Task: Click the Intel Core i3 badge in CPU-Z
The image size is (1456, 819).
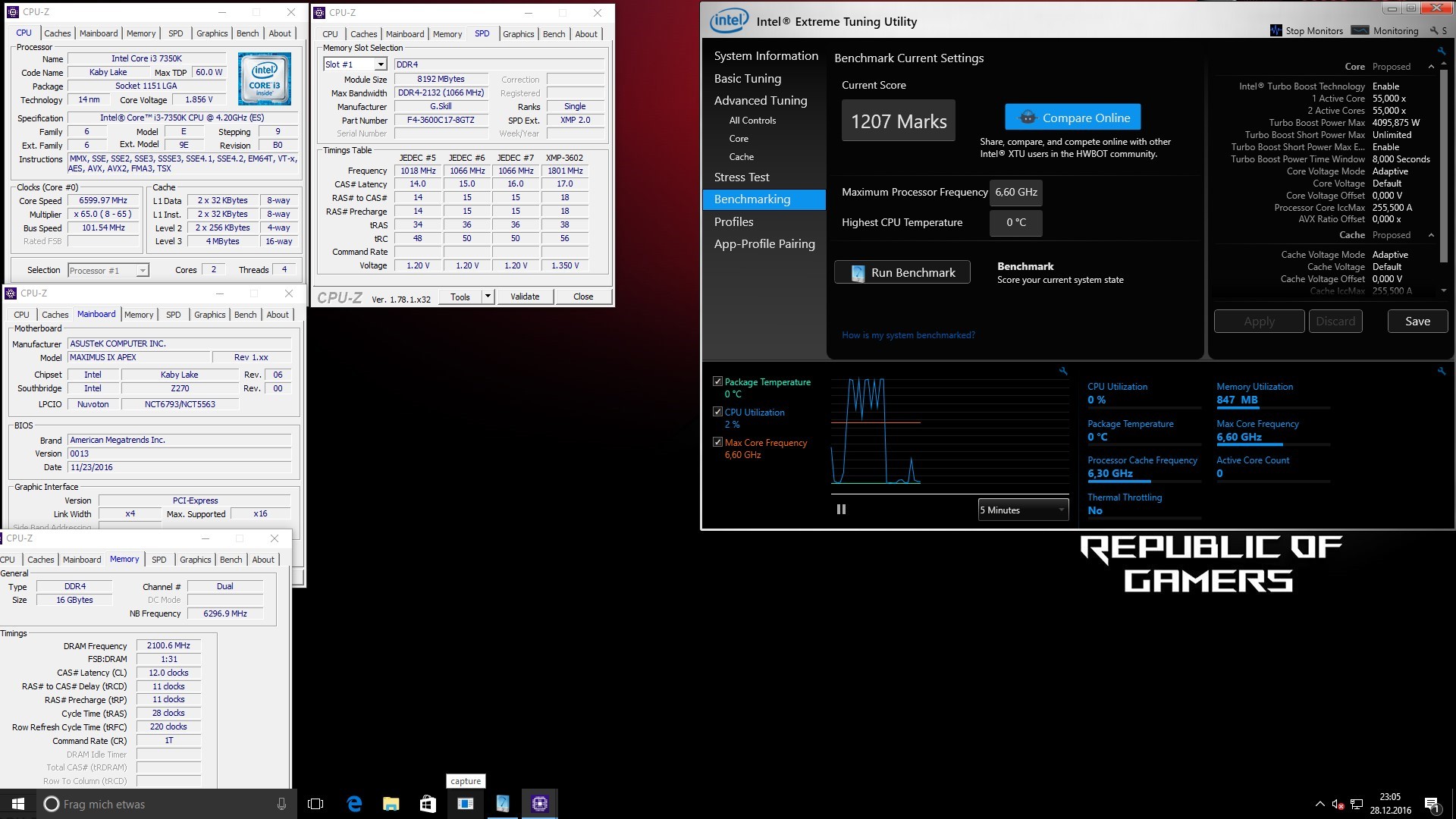Action: pyautogui.click(x=265, y=79)
